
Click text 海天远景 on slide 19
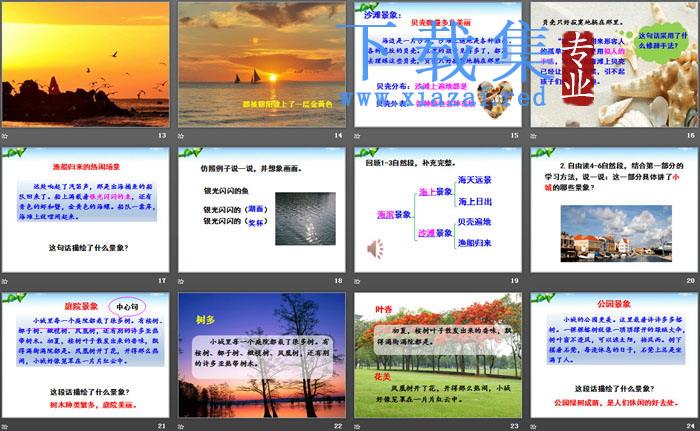(x=475, y=180)
